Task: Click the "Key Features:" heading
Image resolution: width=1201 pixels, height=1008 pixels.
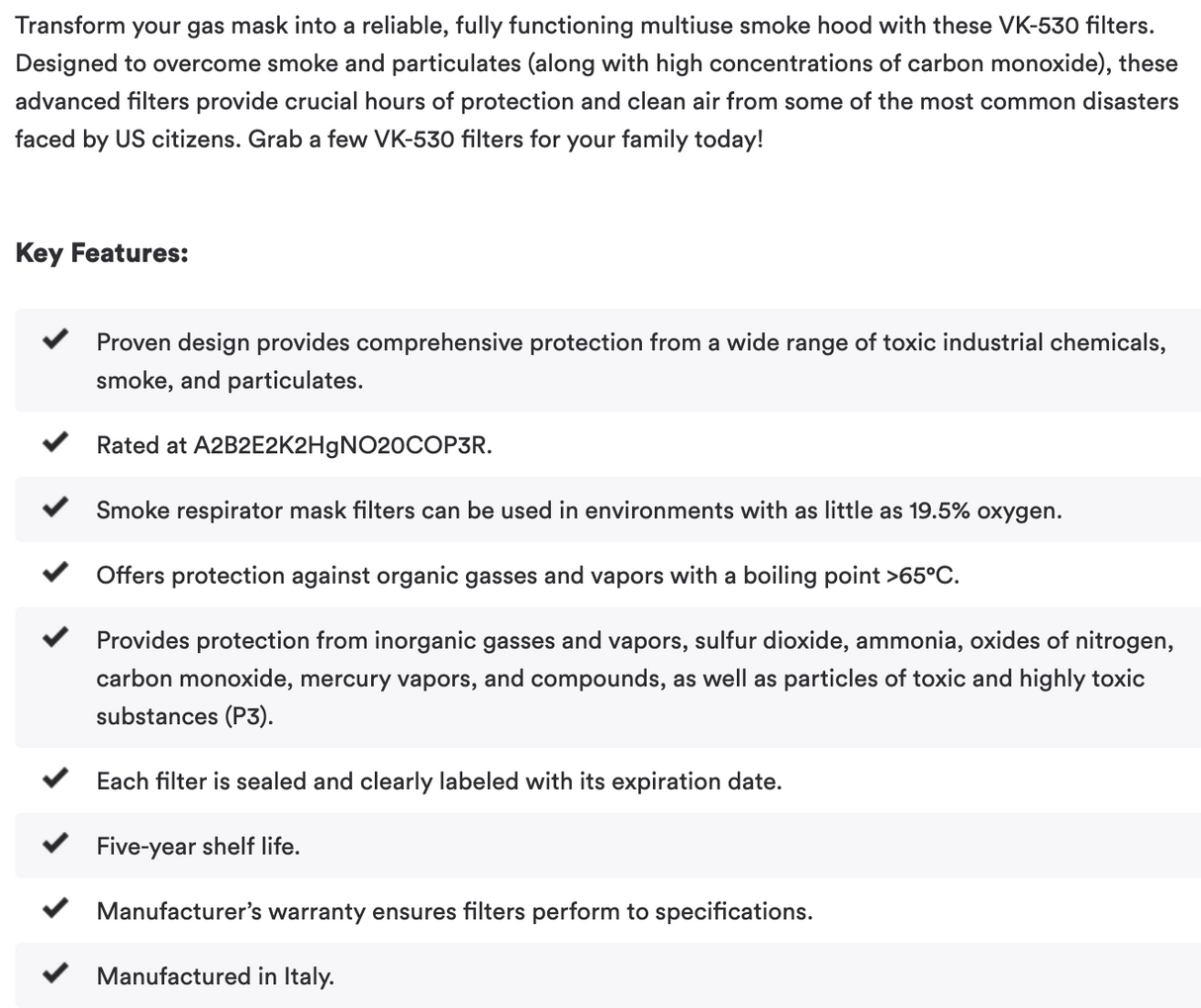Action: (102, 253)
